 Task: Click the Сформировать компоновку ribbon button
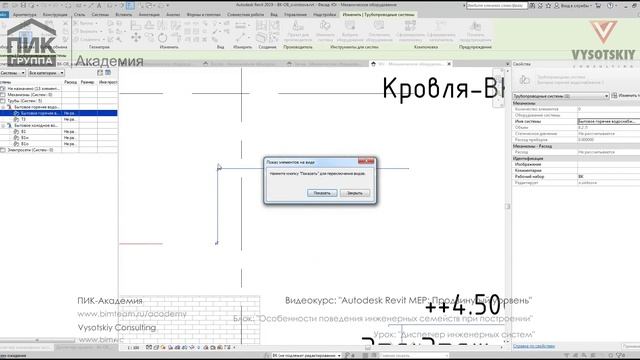410,32
